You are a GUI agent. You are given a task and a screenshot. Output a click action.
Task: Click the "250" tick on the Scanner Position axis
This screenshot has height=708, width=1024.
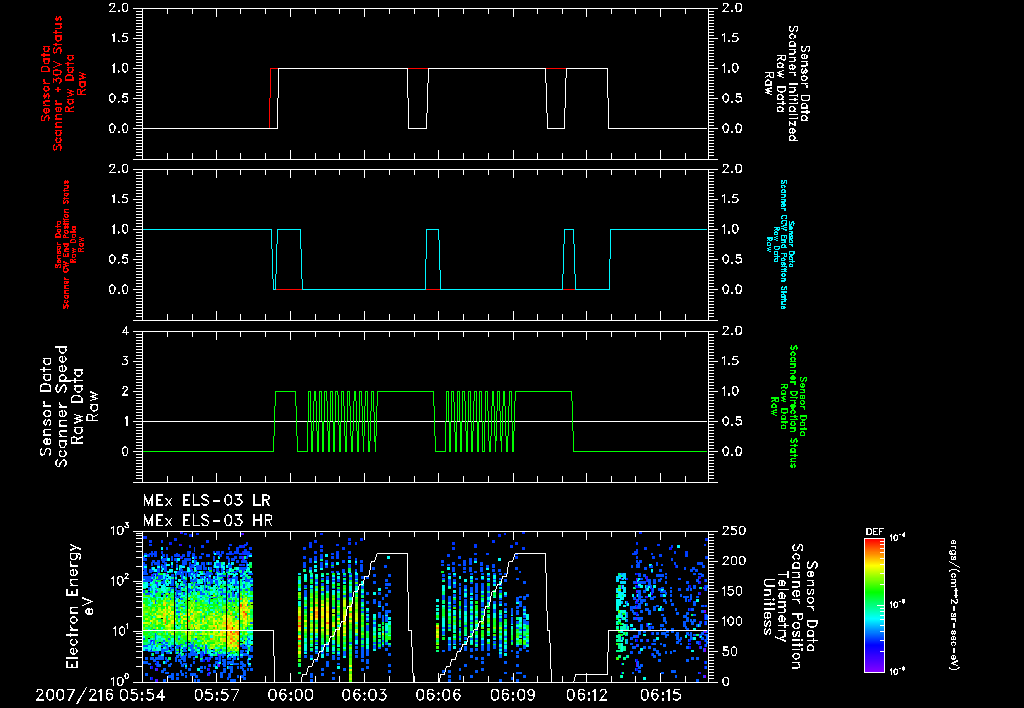click(x=733, y=531)
